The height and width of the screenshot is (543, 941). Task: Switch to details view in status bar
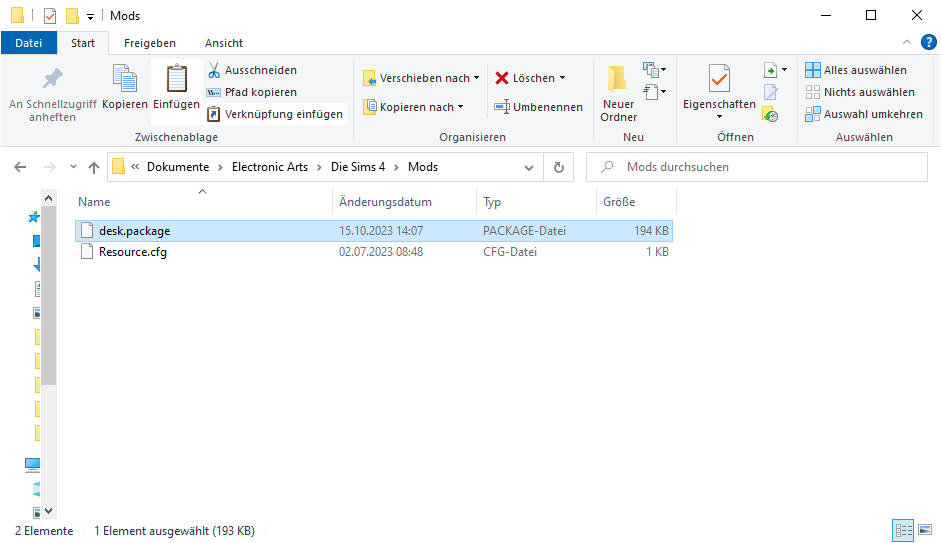pos(903,530)
